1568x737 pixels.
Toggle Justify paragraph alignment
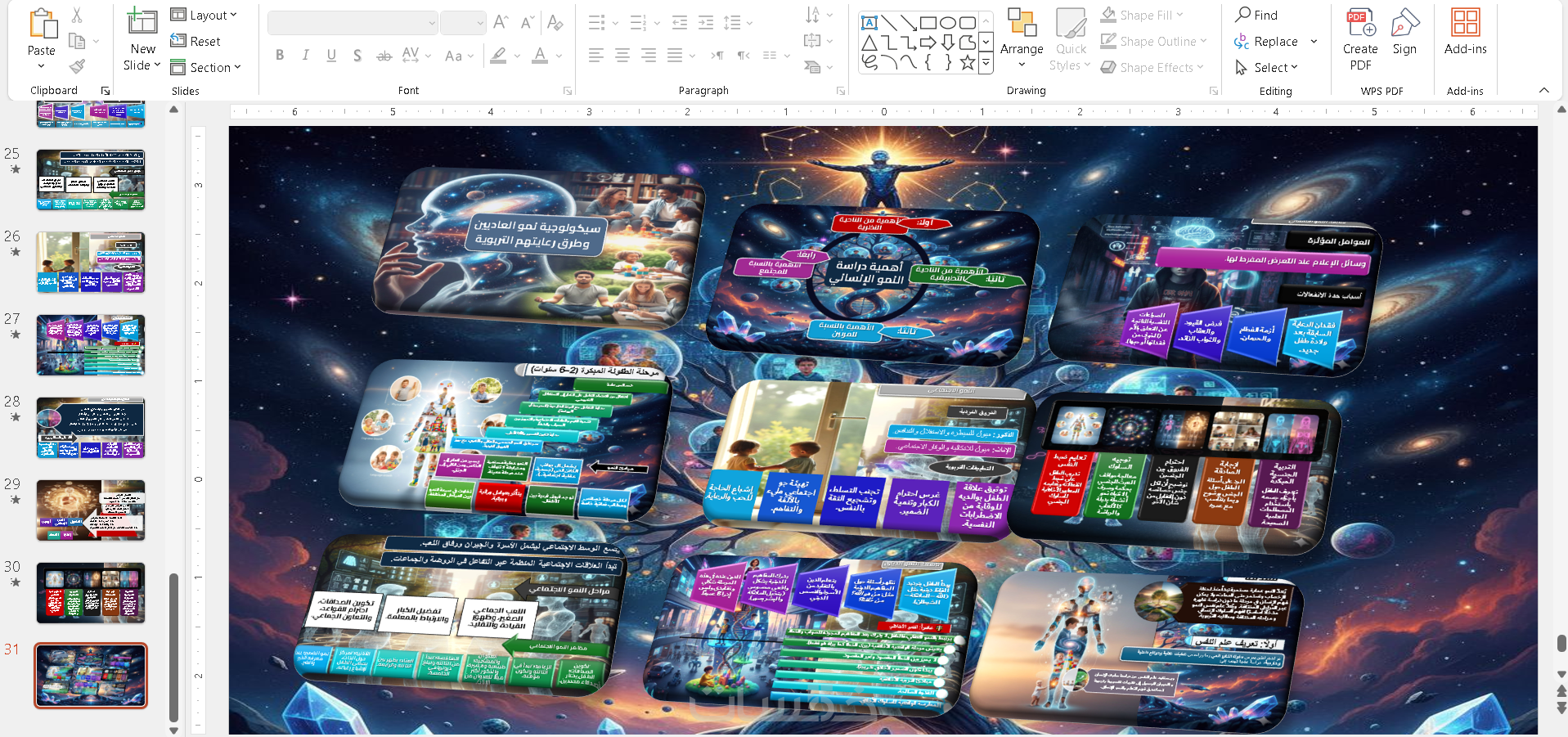[675, 56]
